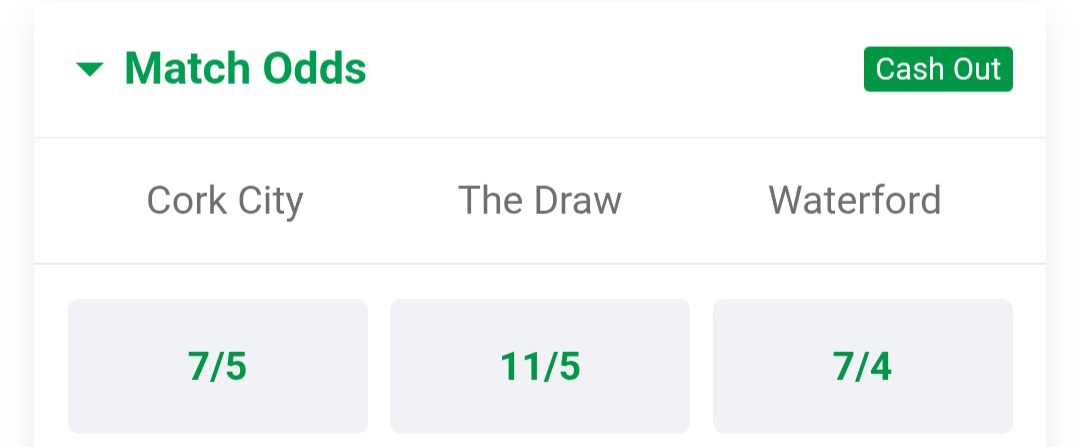The width and height of the screenshot is (1080, 447).
Task: Select Waterford odds 7/4
Action: pos(862,366)
